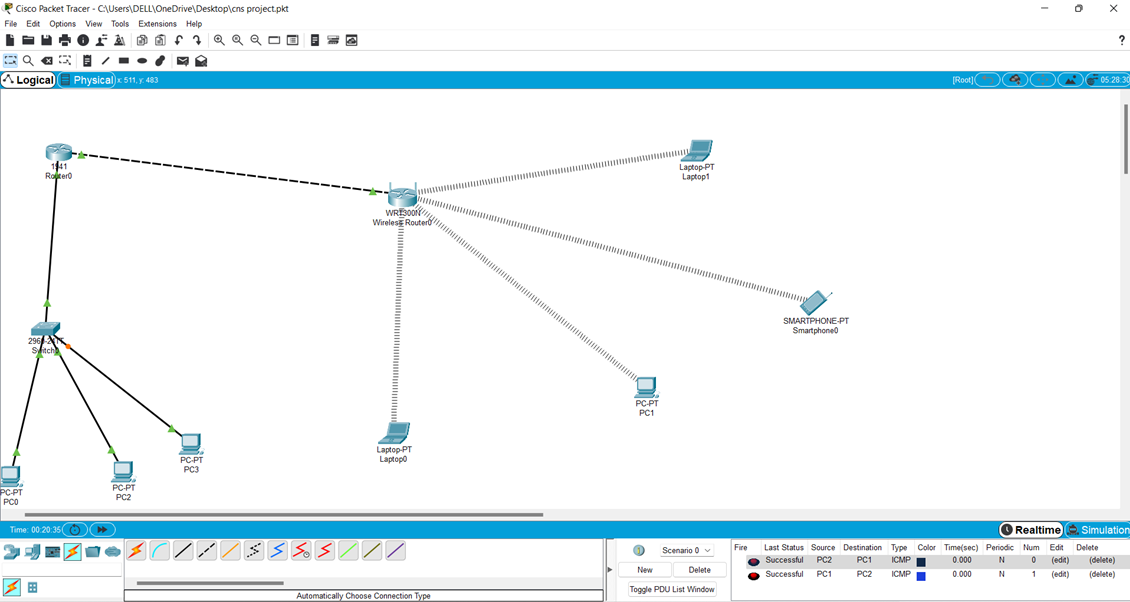Enable Realtime mode
The width and height of the screenshot is (1130, 602).
(1030, 529)
